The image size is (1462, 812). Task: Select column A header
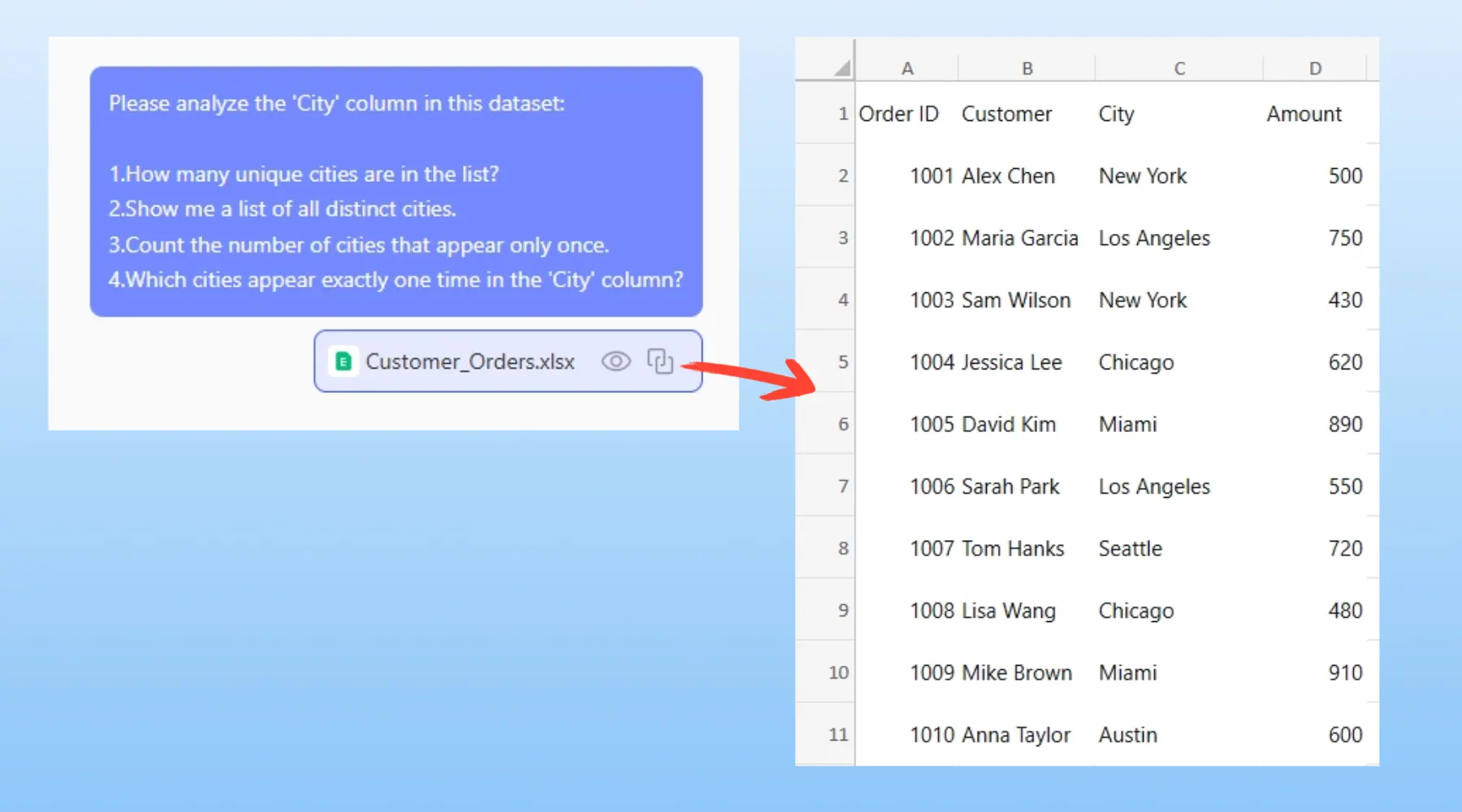pyautogui.click(x=907, y=69)
